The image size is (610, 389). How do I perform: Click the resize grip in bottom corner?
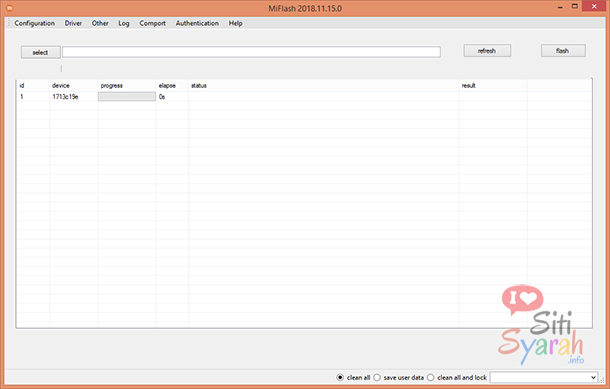(x=602, y=380)
